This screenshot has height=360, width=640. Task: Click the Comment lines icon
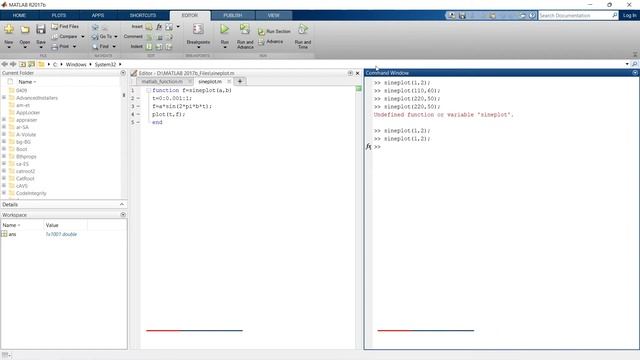[x=149, y=37]
